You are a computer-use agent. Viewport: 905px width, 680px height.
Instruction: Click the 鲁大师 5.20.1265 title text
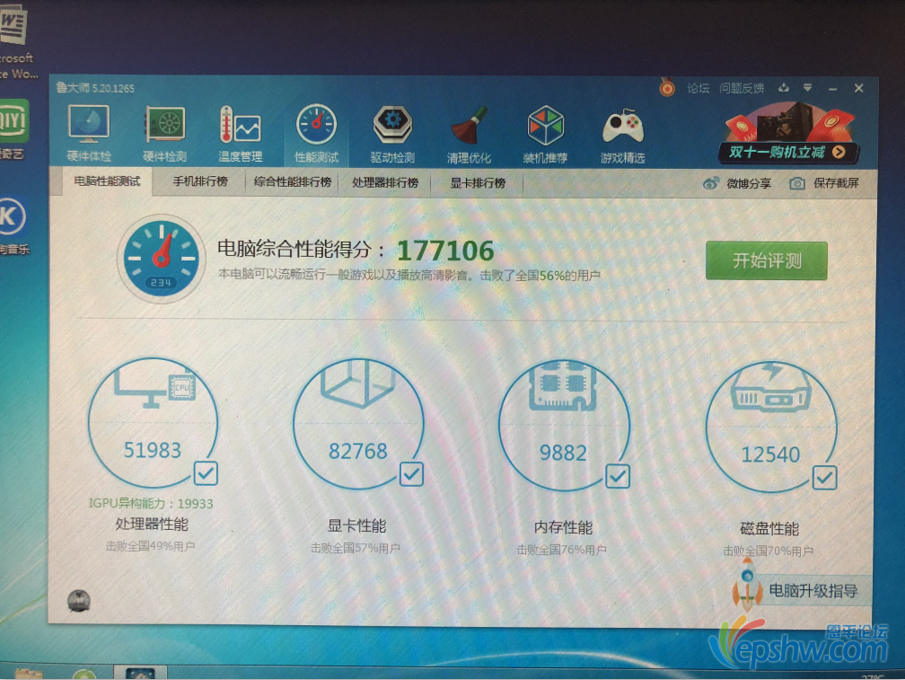(95, 88)
